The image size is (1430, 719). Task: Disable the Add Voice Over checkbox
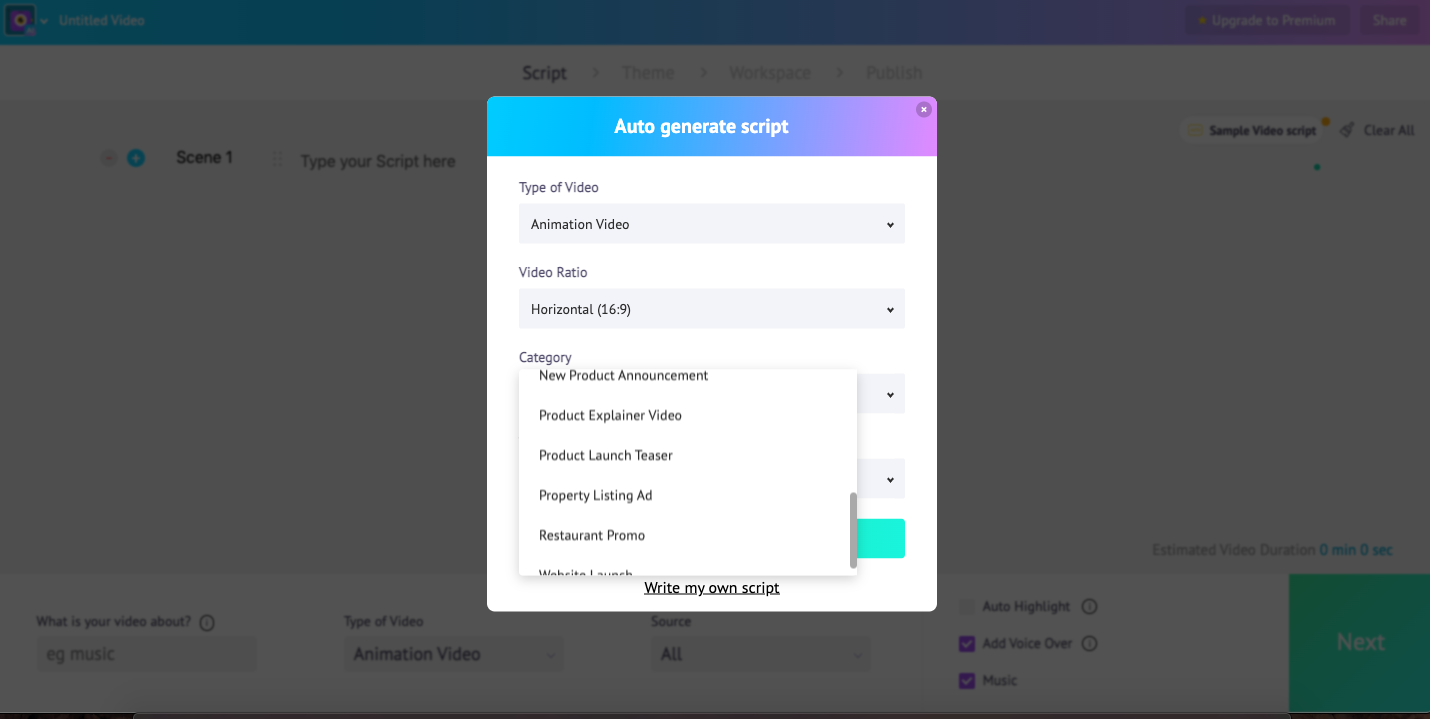tap(966, 643)
